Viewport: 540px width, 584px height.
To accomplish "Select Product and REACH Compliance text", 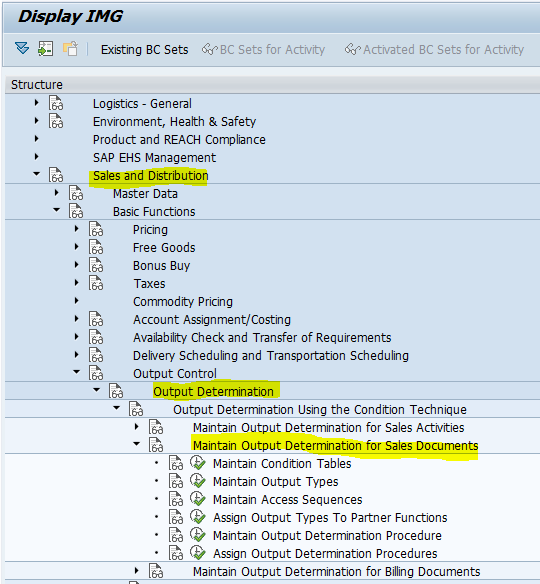I will click(x=179, y=140).
